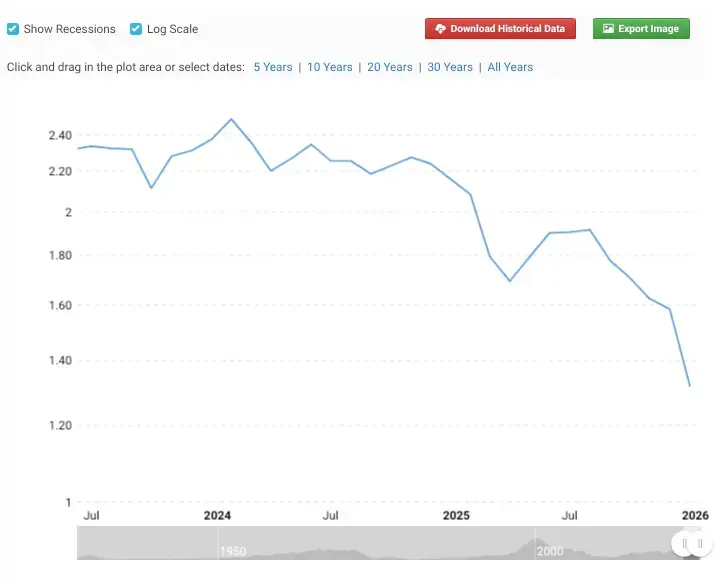Screen dimensions: 720x587
Task: Click the chart line's highest peak above 2.40
Action: point(231,119)
